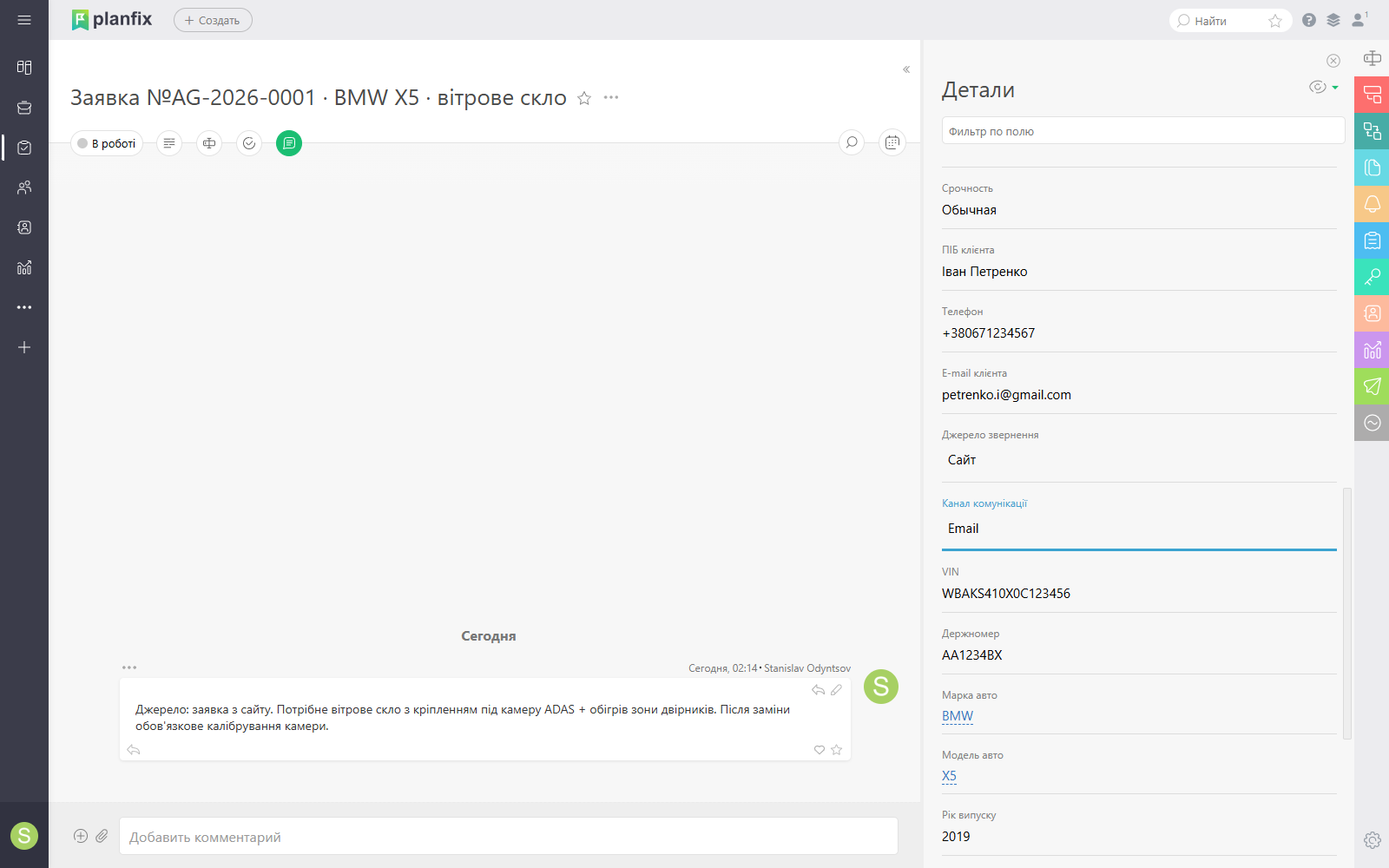Switch to the green comments tab icon
Viewport: 1389px width, 868px height.
point(289,143)
